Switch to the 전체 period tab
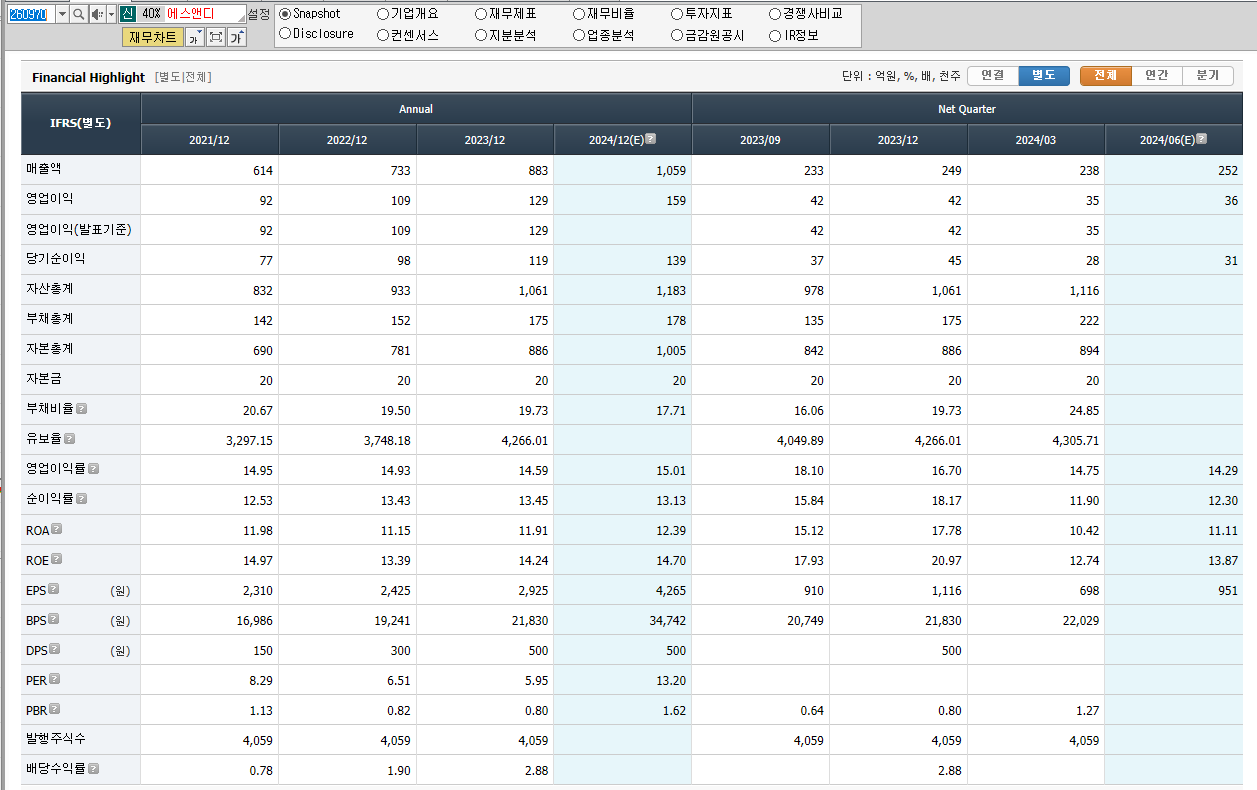The width and height of the screenshot is (1257, 790). [1106, 76]
